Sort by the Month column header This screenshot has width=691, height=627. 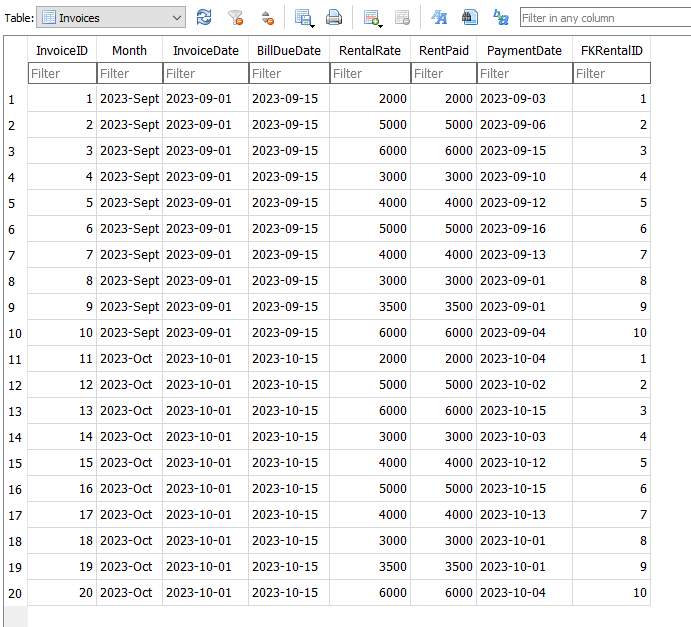coord(130,51)
